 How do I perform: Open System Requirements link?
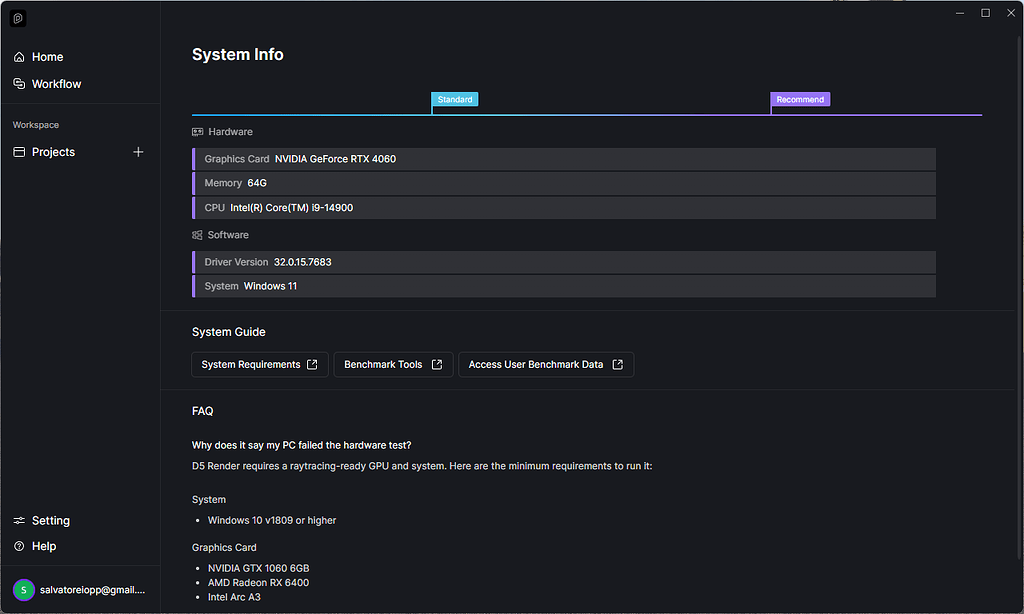[259, 364]
